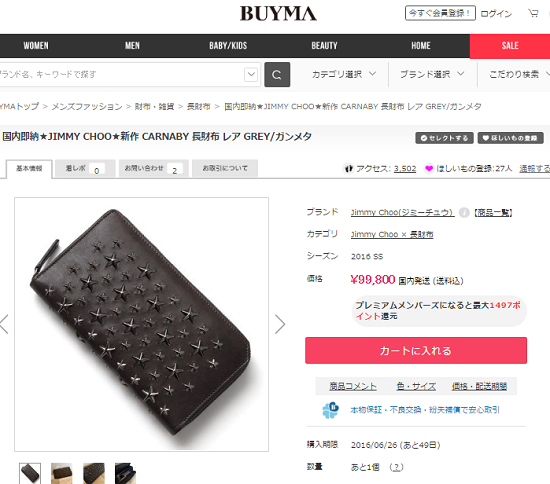Toggle the セレクトする button

444,138
